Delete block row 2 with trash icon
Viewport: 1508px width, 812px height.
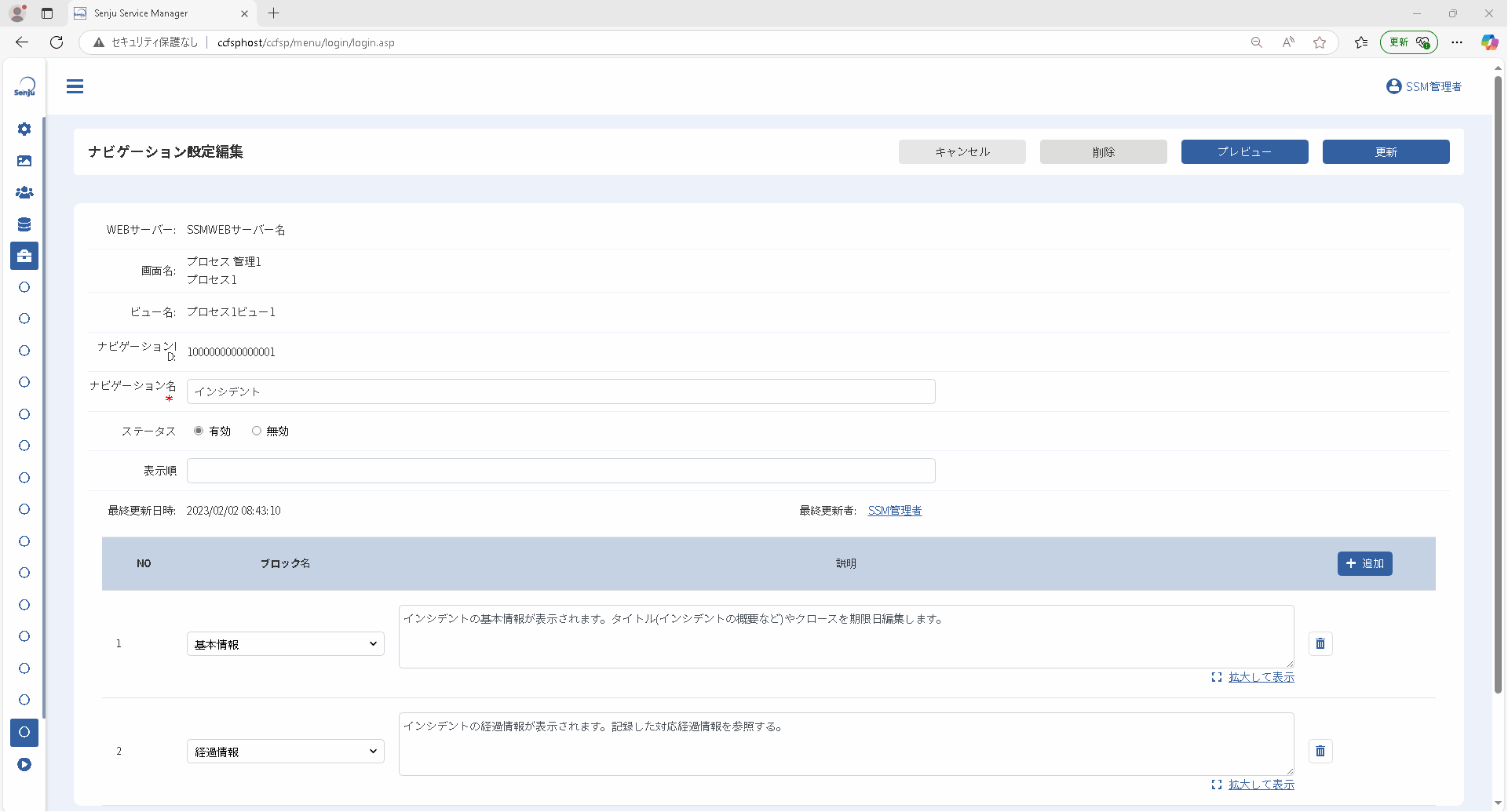point(1320,751)
